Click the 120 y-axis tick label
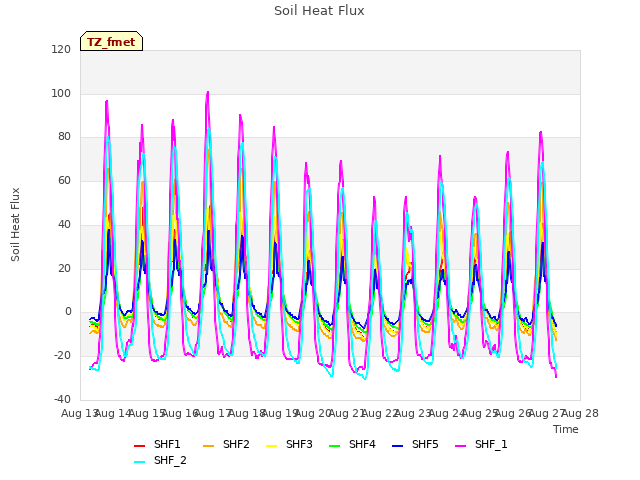Viewport: 640px width, 480px height. pos(61,50)
